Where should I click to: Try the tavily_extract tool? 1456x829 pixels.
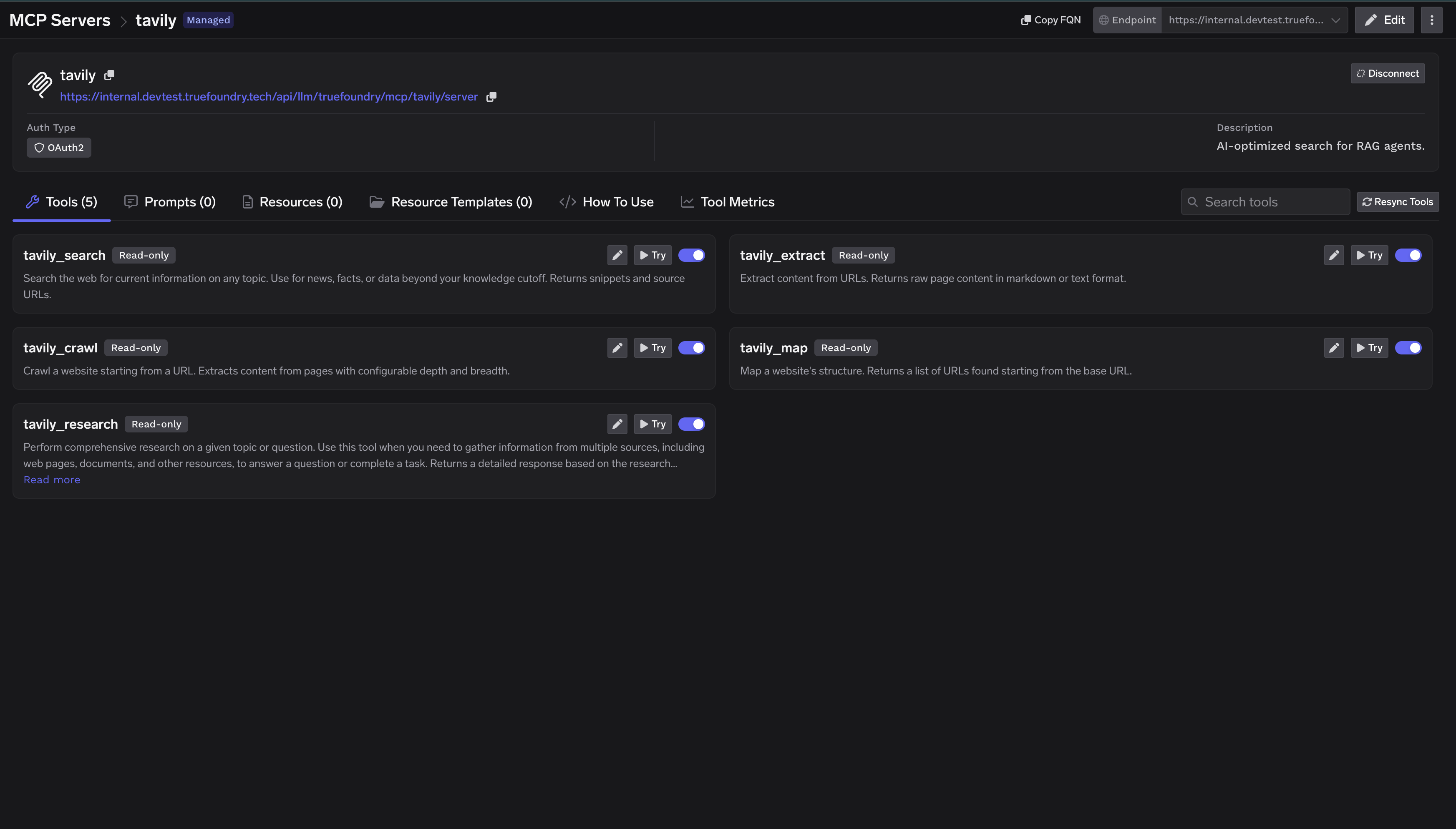coord(1369,255)
